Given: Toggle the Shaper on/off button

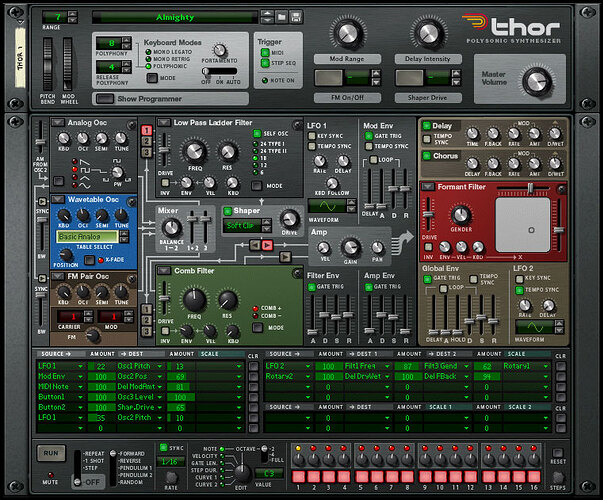Looking at the screenshot, I should (x=228, y=211).
